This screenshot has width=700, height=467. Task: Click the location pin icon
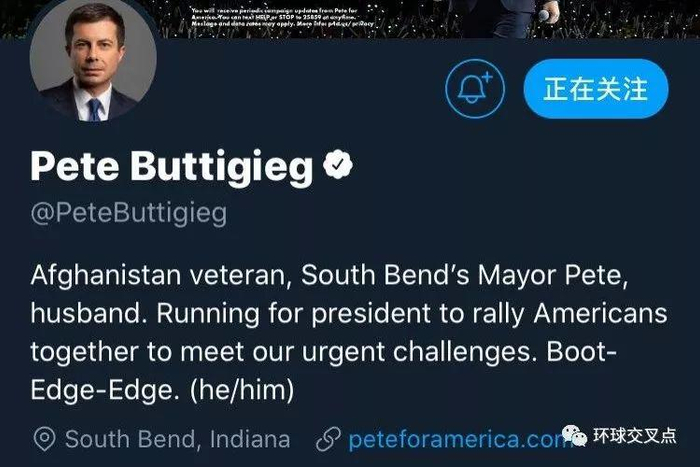[44, 439]
